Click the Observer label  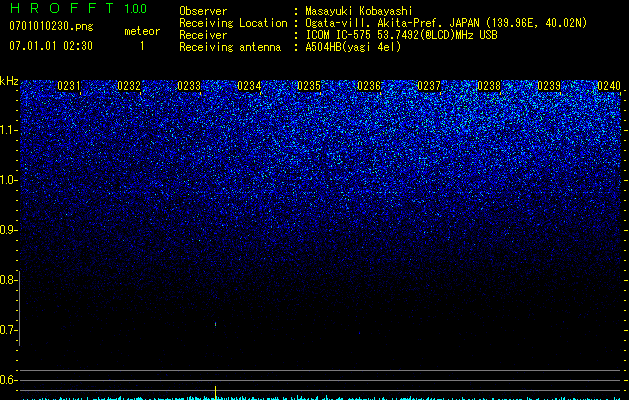click(x=203, y=11)
